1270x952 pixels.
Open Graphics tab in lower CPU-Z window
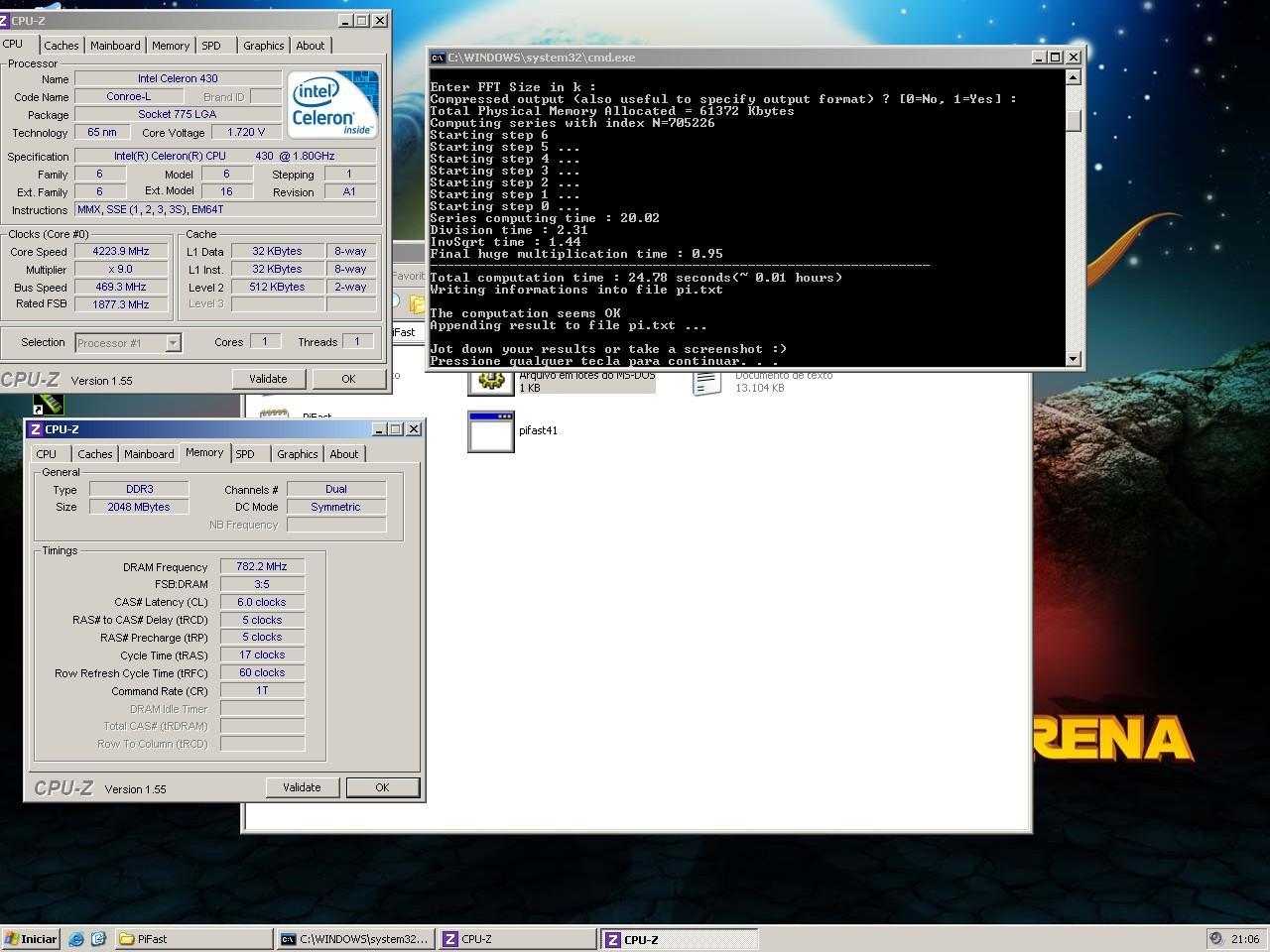(298, 454)
